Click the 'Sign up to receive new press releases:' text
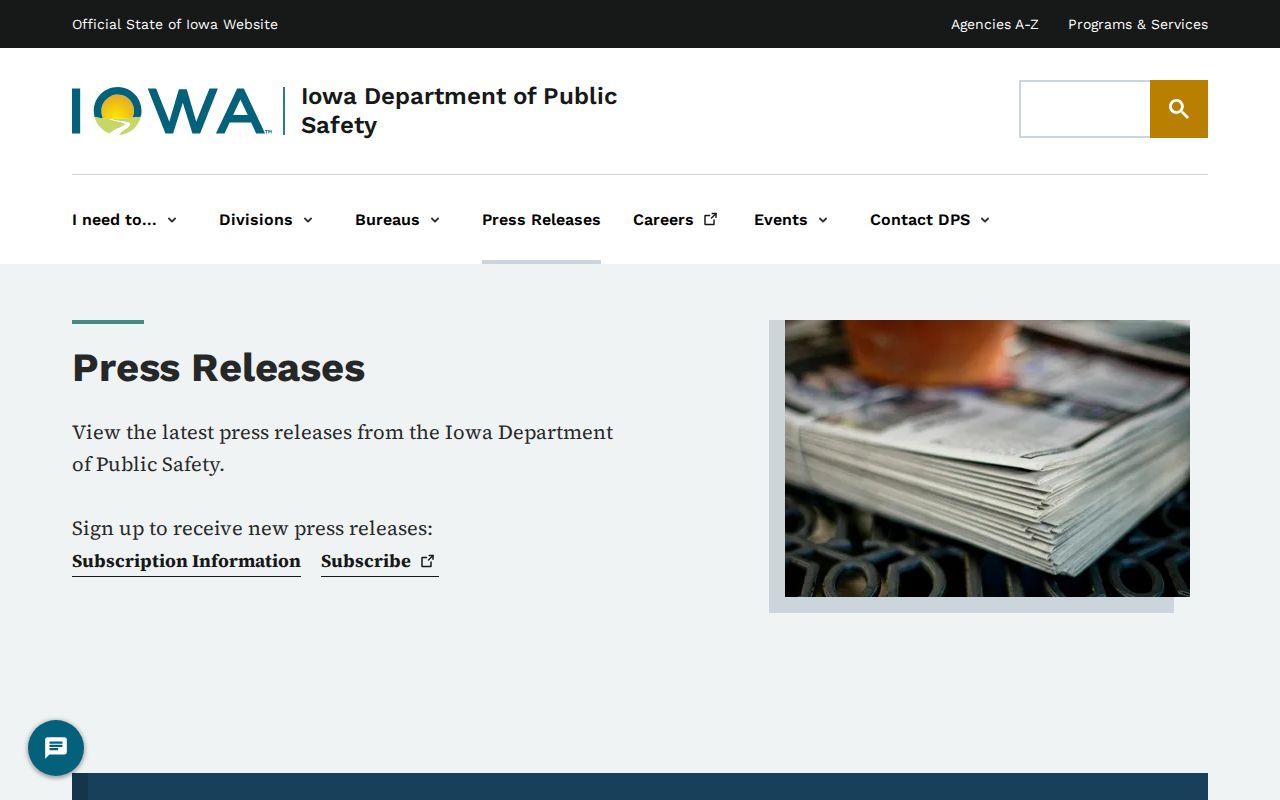Viewport: 1280px width, 800px height. 252,528
